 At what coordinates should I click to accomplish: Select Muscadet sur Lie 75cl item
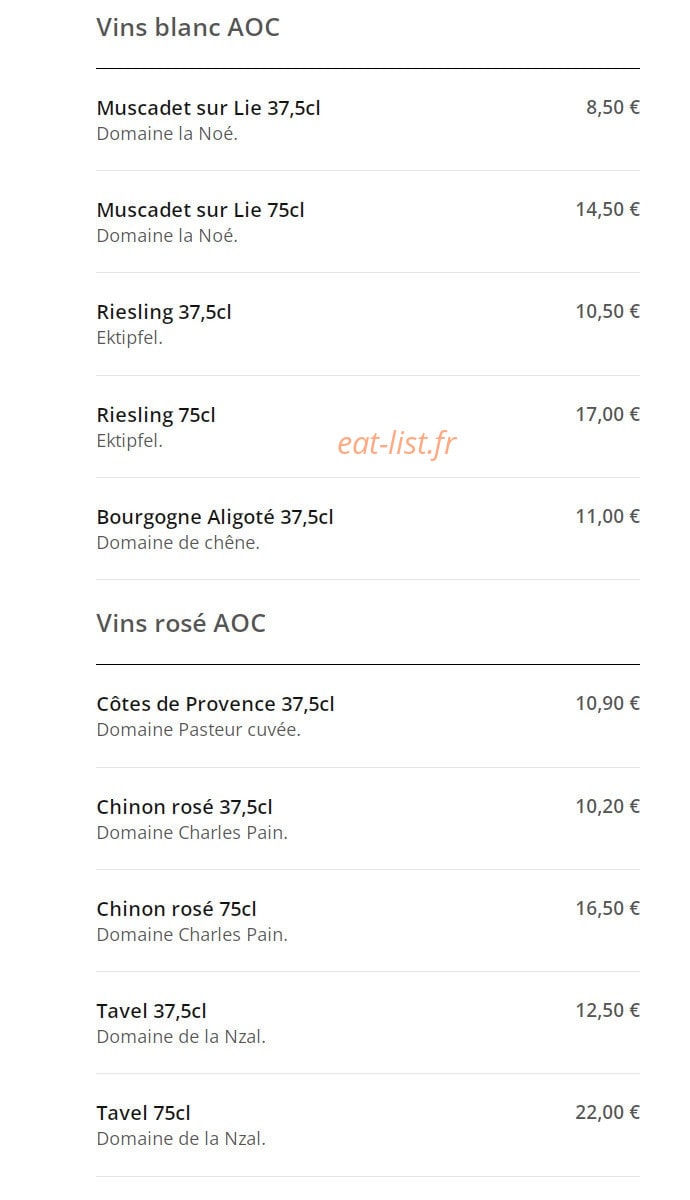click(368, 222)
